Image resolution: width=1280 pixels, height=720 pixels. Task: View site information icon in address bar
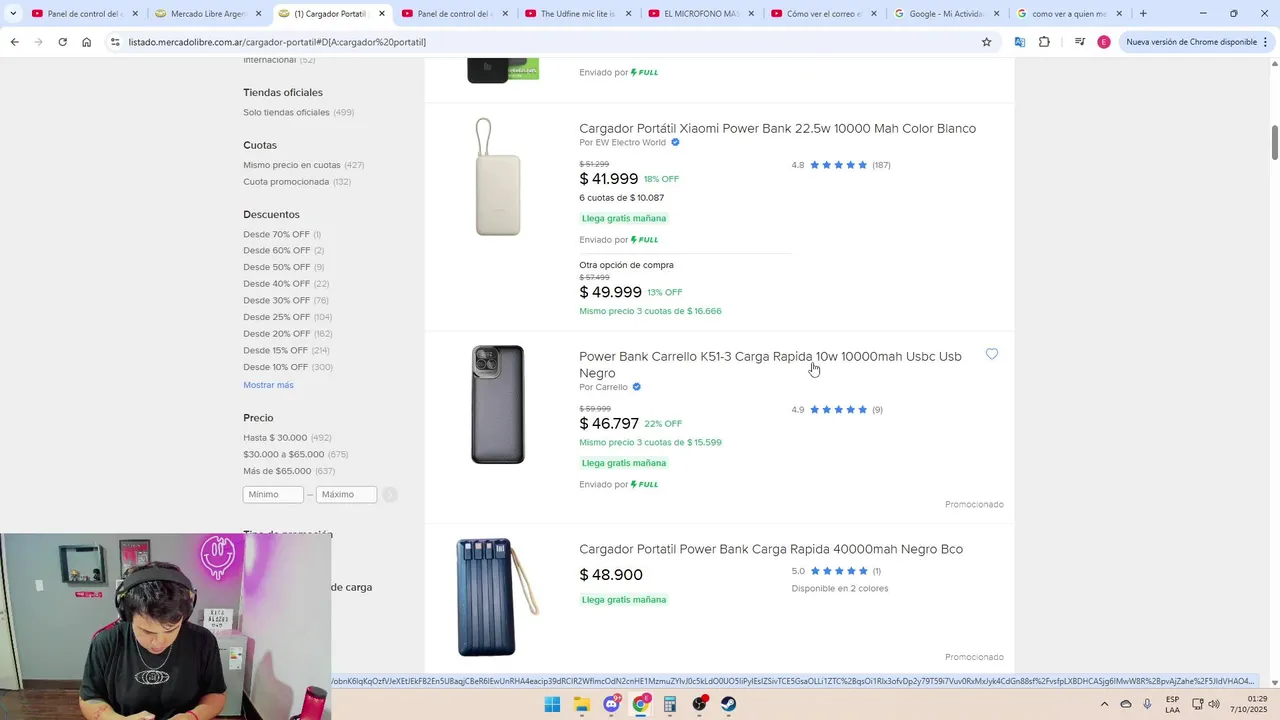pos(115,42)
